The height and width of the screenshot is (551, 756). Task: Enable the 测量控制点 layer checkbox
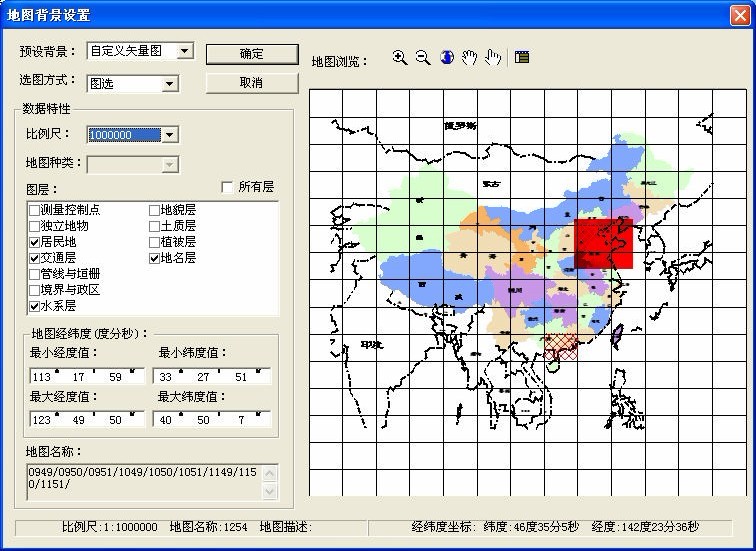(34, 210)
